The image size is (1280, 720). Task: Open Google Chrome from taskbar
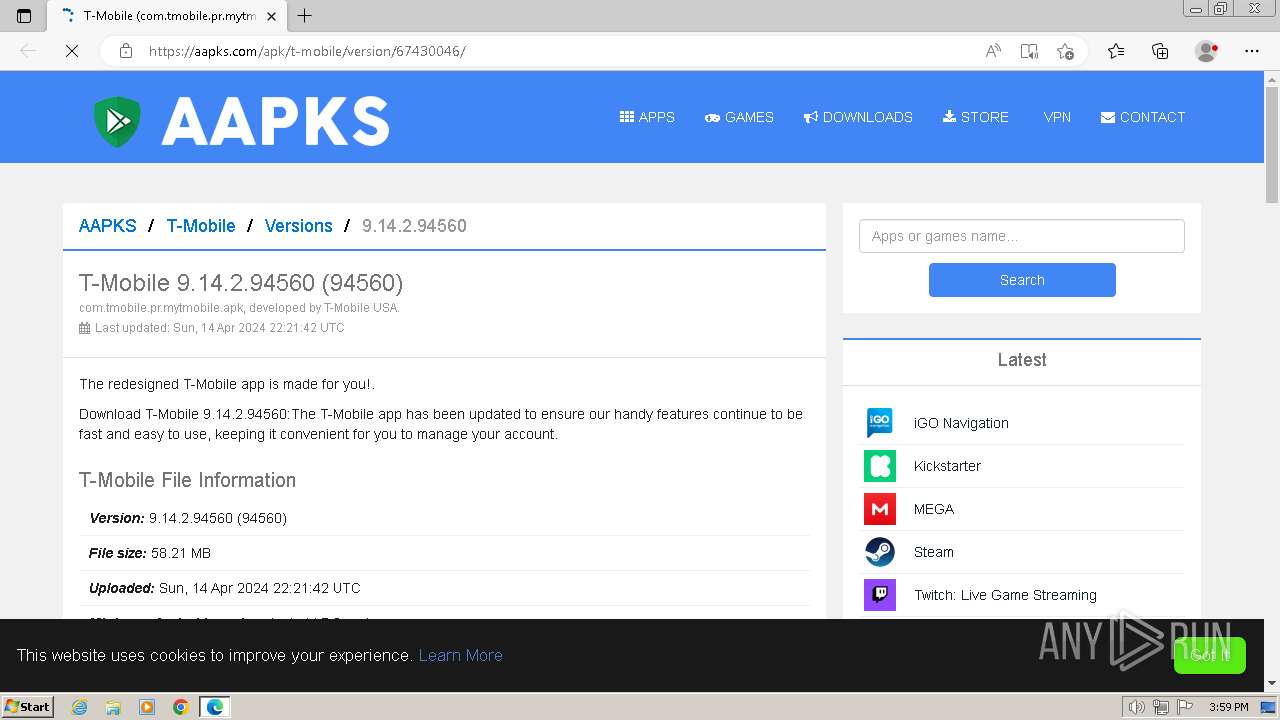point(181,707)
